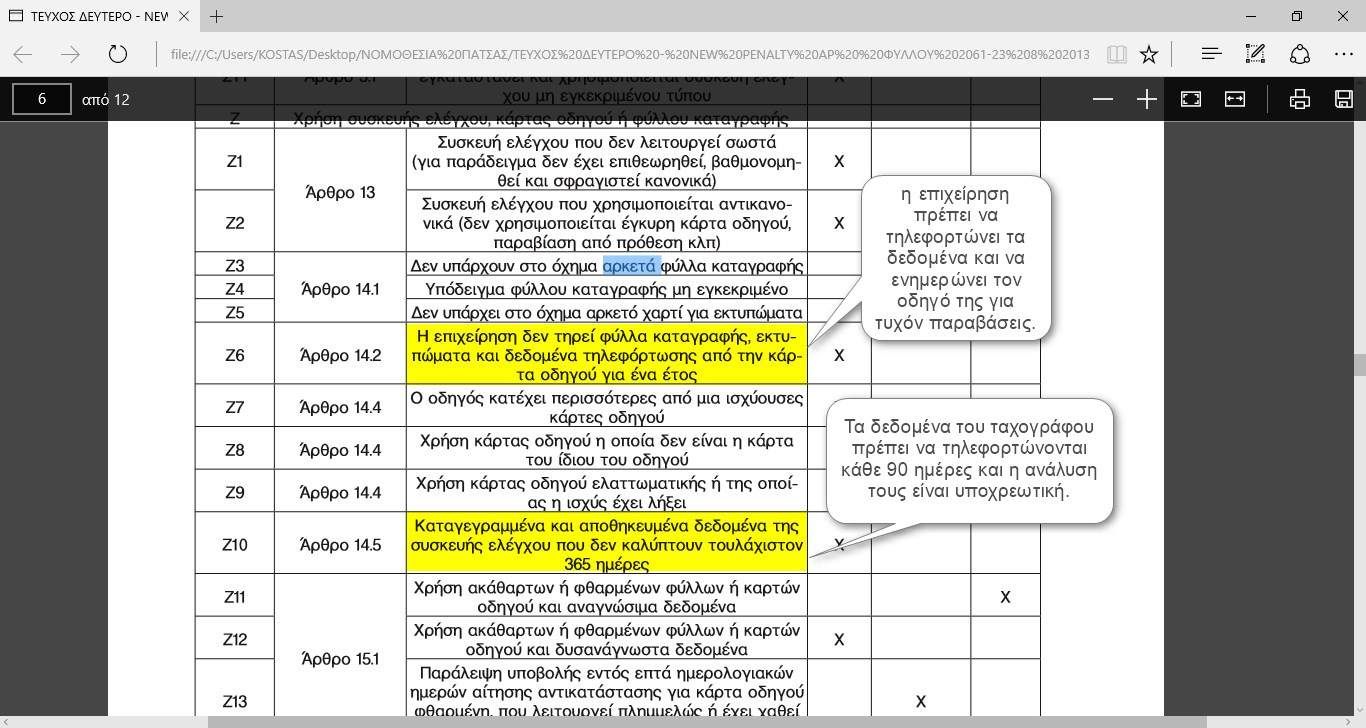
Task: Click the X mark in Z1 row
Action: pos(839,160)
